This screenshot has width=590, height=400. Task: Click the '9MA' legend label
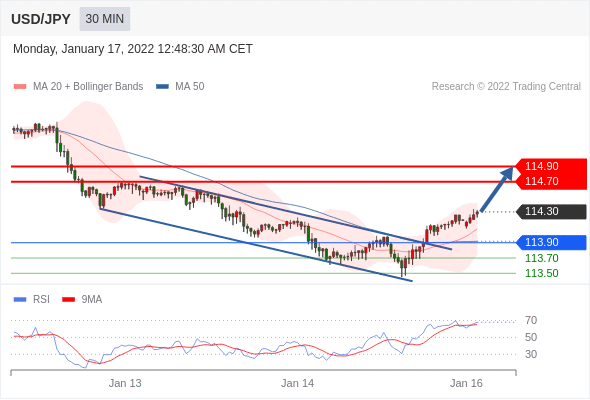[x=92, y=300]
